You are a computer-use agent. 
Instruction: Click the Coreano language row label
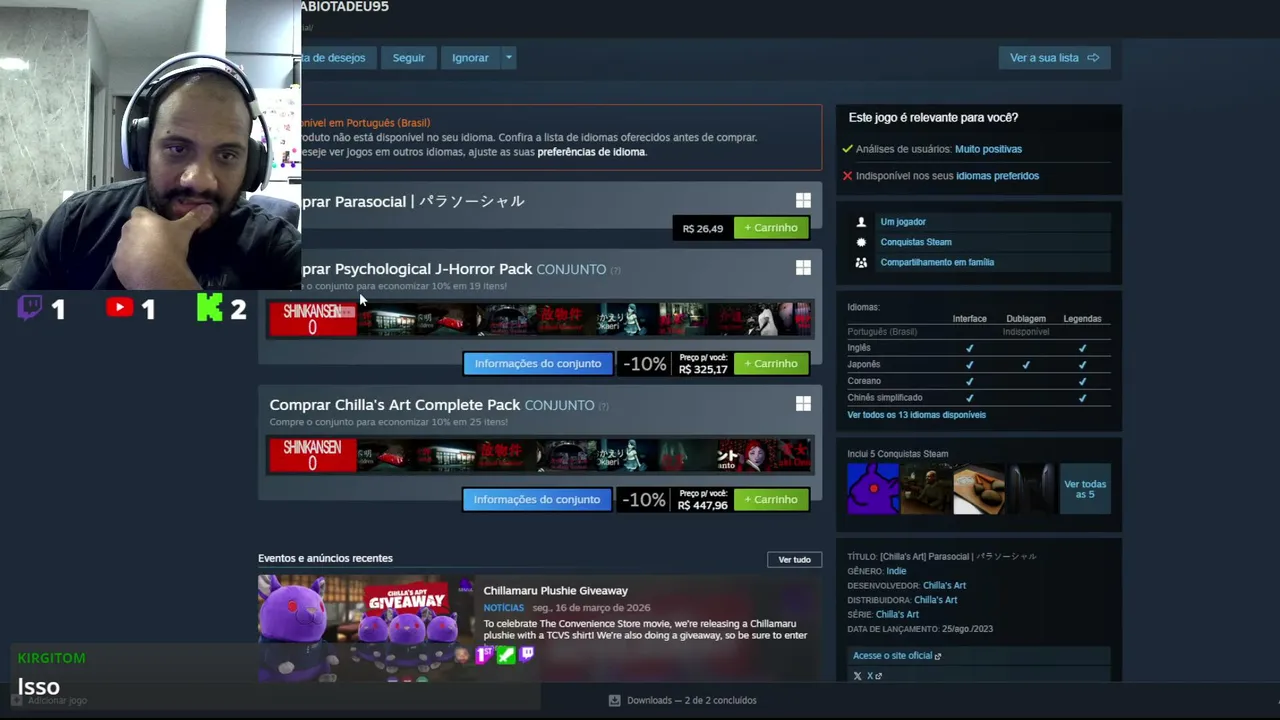[864, 381]
